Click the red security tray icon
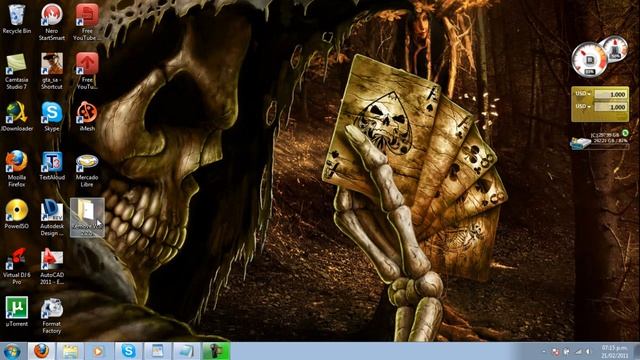The width and height of the screenshot is (640, 360). [x=555, y=351]
